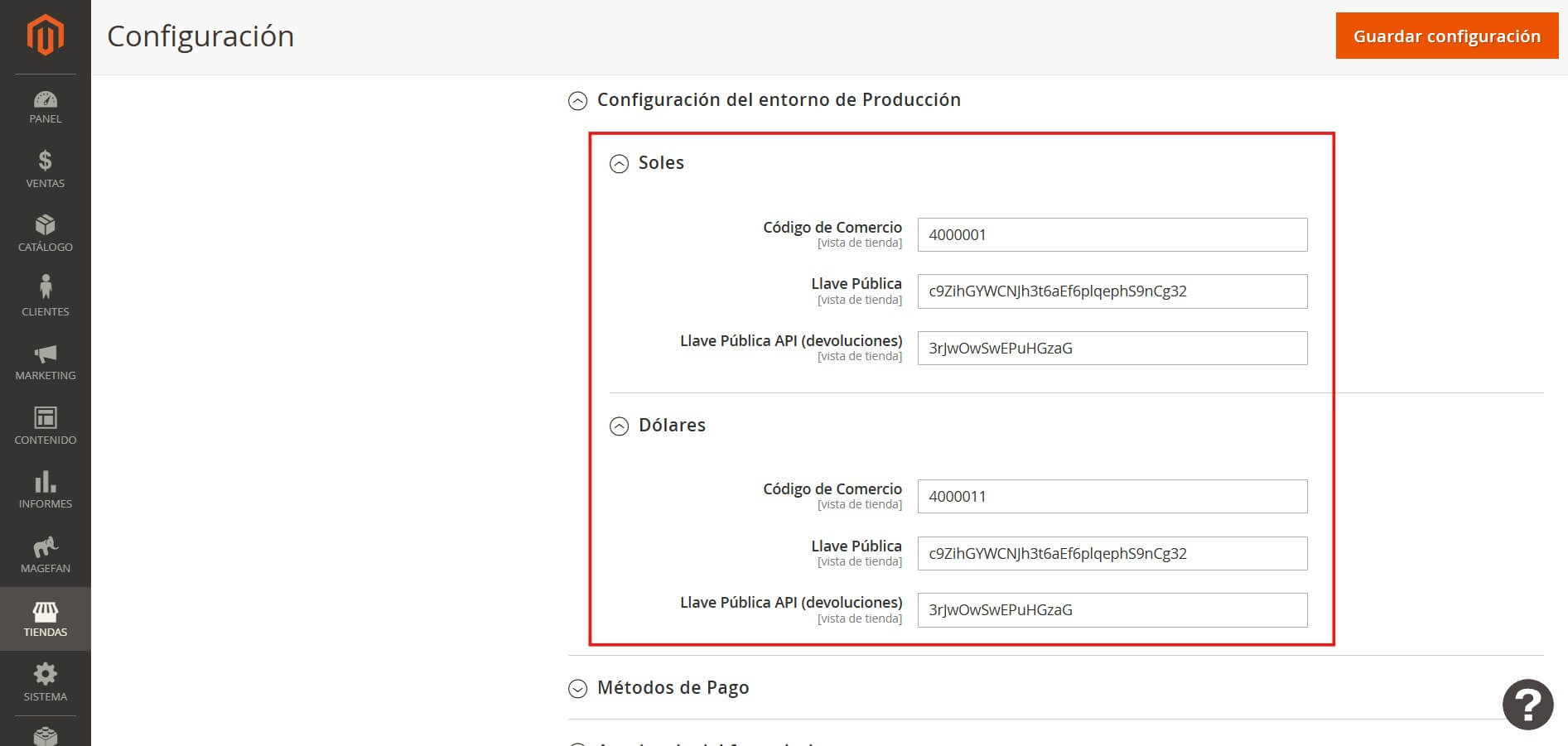Click the Magento logo icon
Image resolution: width=1568 pixels, height=746 pixels.
[45, 36]
